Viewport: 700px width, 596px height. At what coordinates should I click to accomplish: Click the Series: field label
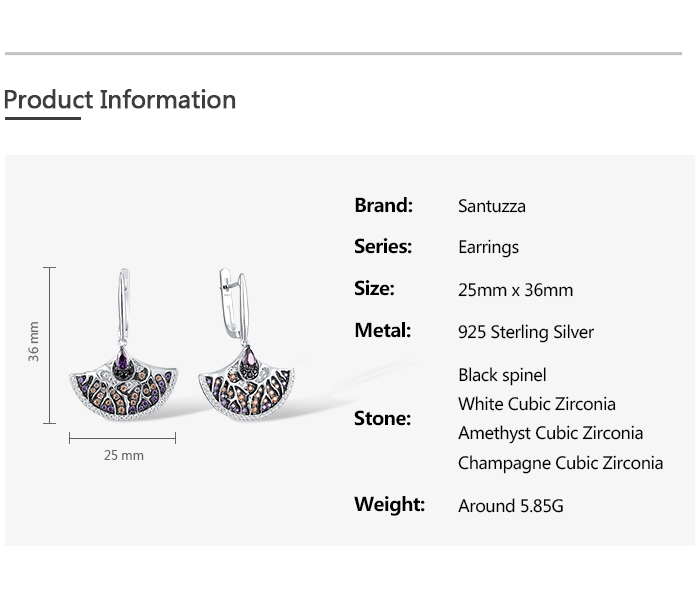click(x=383, y=246)
